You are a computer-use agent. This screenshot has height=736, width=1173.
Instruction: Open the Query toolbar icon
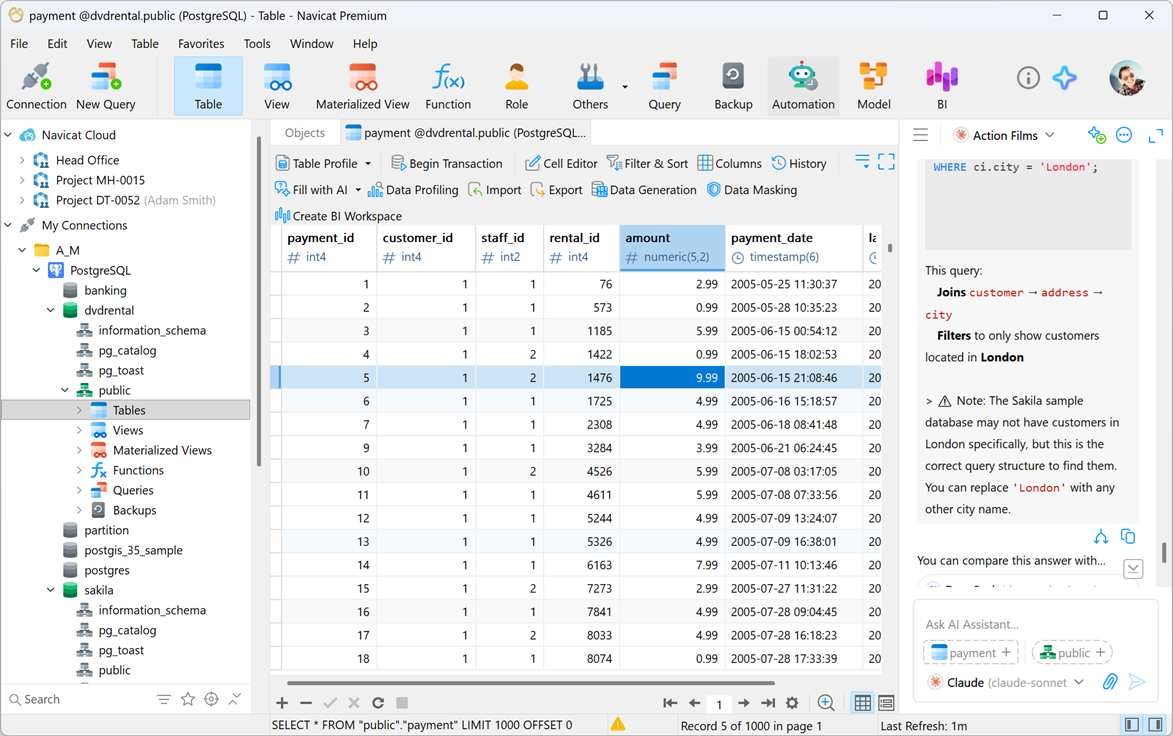(x=664, y=86)
